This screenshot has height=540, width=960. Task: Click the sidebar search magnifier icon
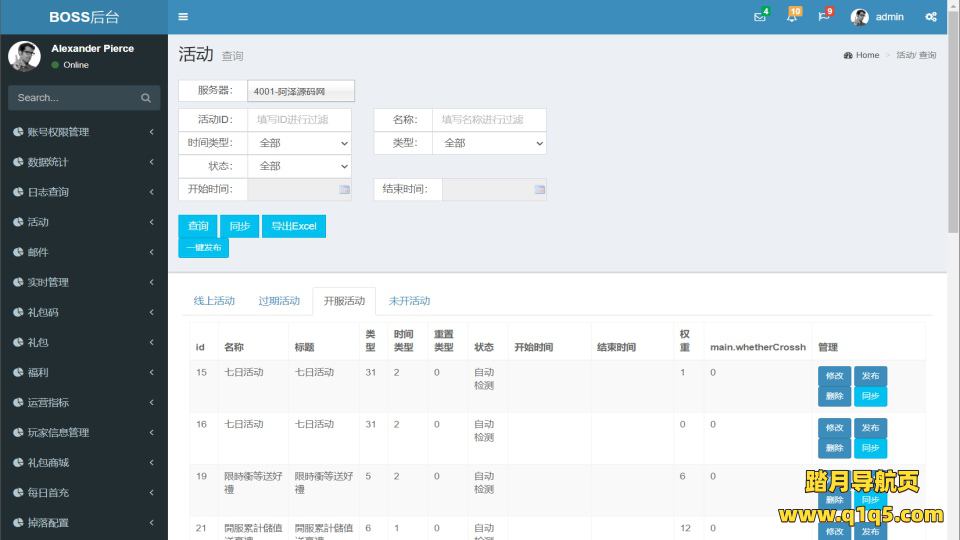coord(145,98)
